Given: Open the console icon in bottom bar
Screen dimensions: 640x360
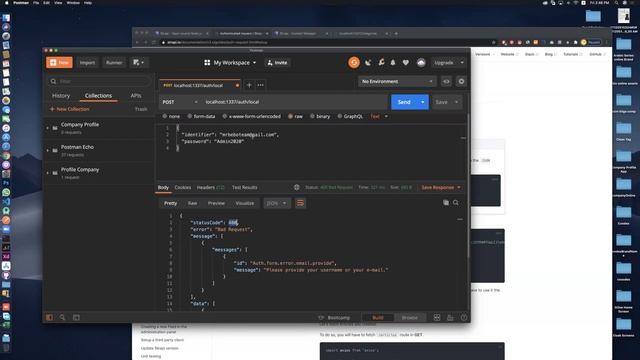Looking at the screenshot, I should 76,317.
